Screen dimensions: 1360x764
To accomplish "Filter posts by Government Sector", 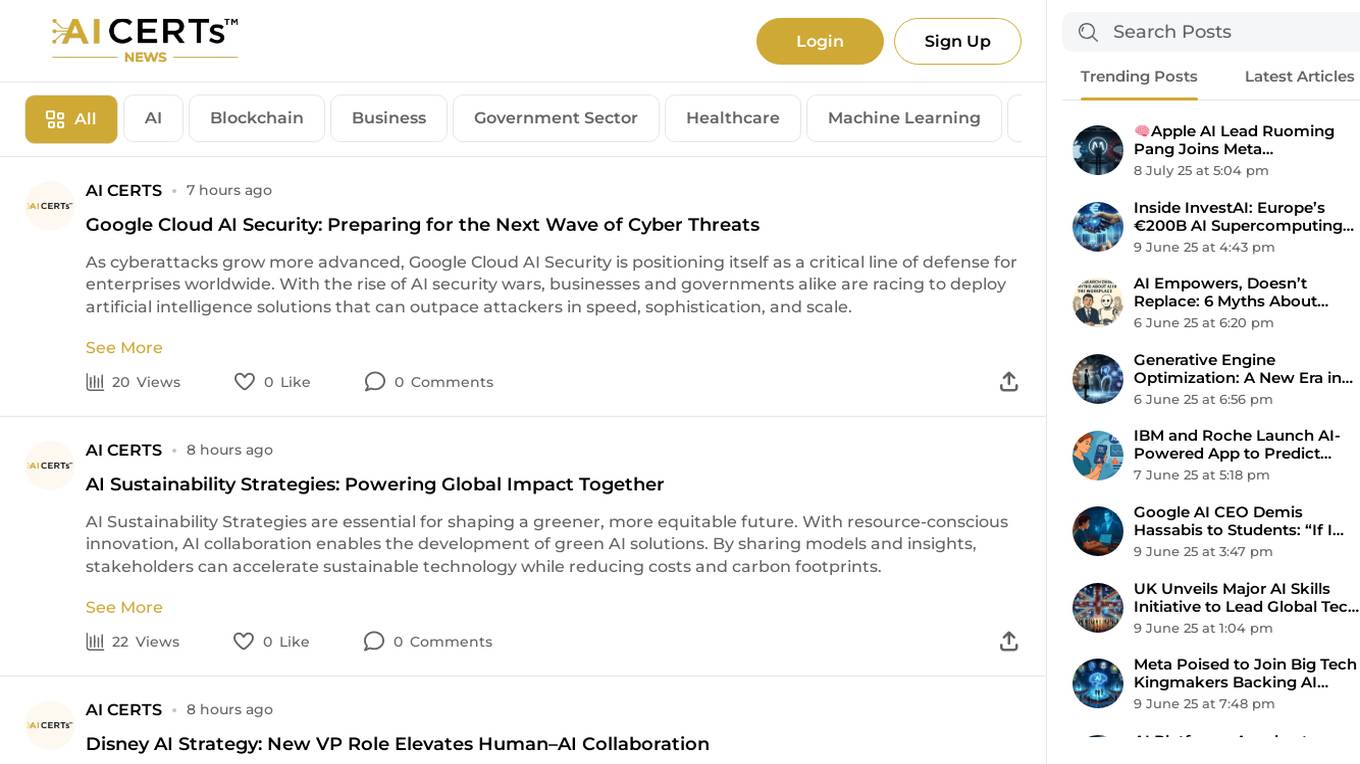I will tap(556, 119).
